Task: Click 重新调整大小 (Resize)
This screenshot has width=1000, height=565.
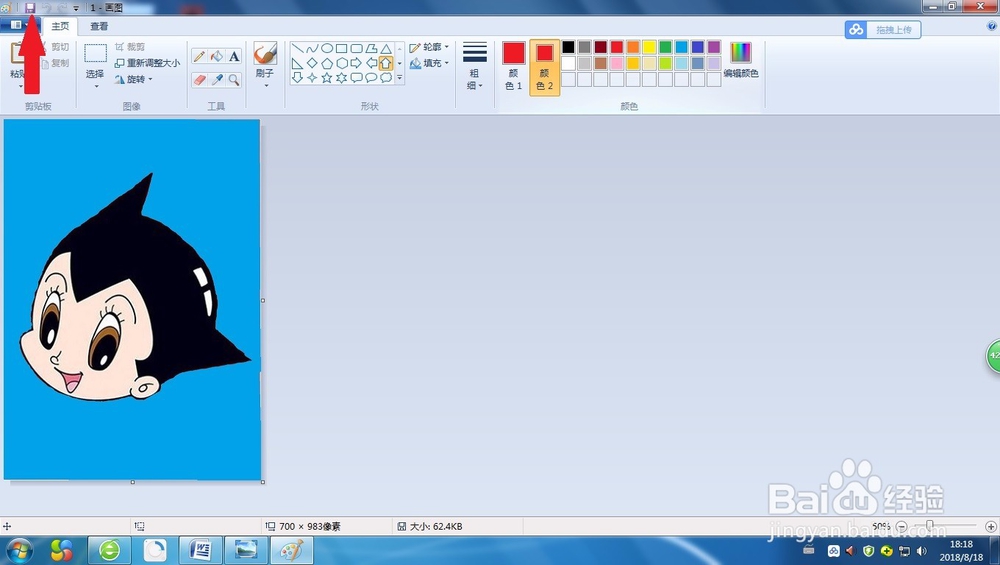Action: click(x=147, y=63)
